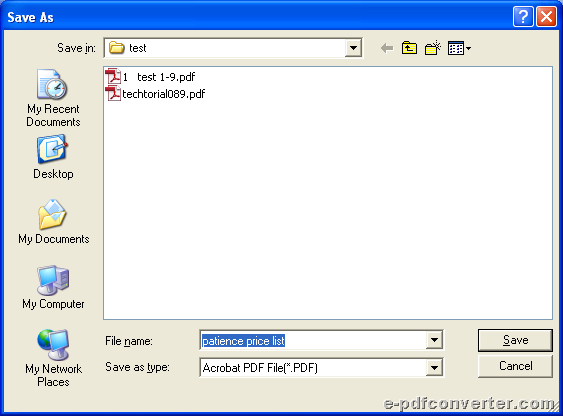Go up one folder level
563x416 pixels.
point(409,48)
